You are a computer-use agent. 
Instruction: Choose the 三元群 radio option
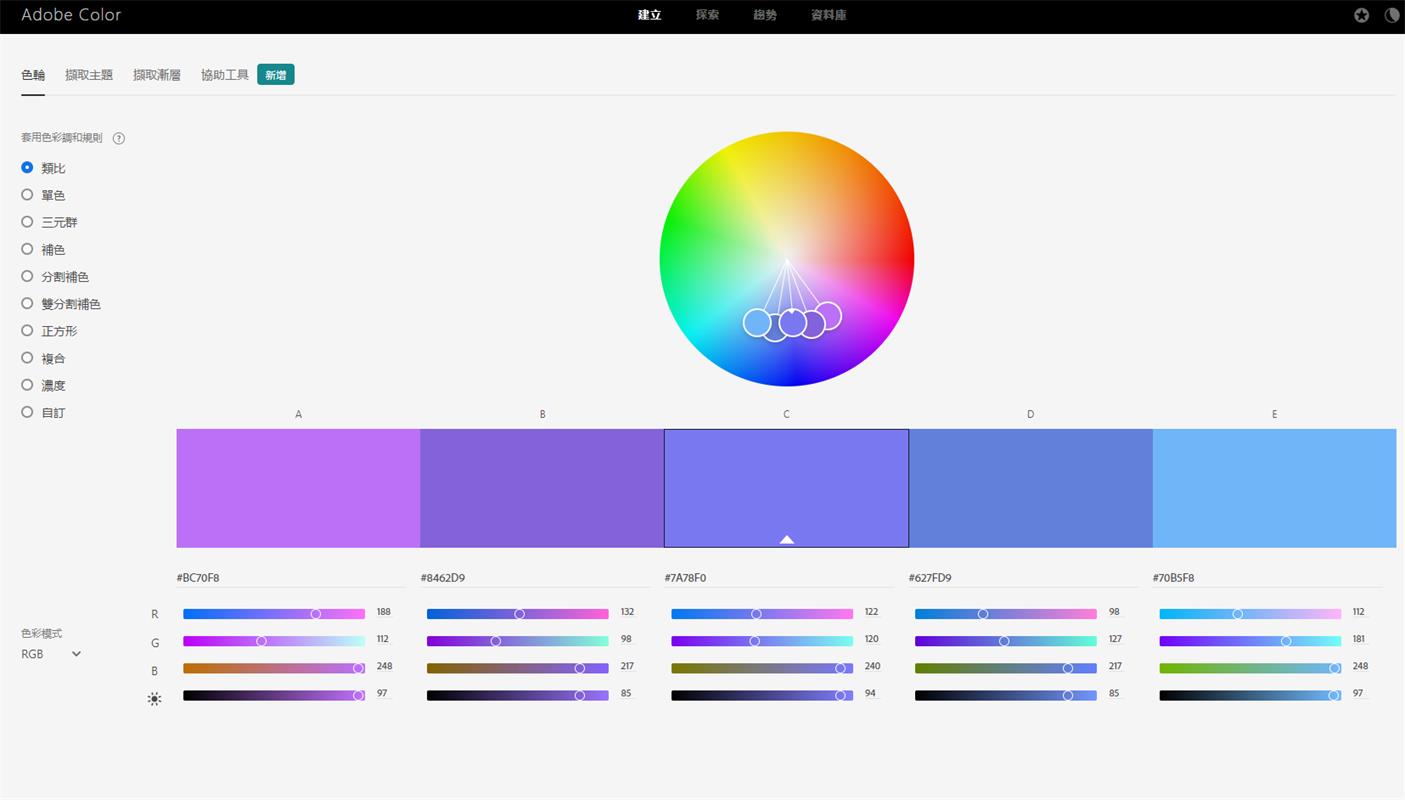[28, 222]
